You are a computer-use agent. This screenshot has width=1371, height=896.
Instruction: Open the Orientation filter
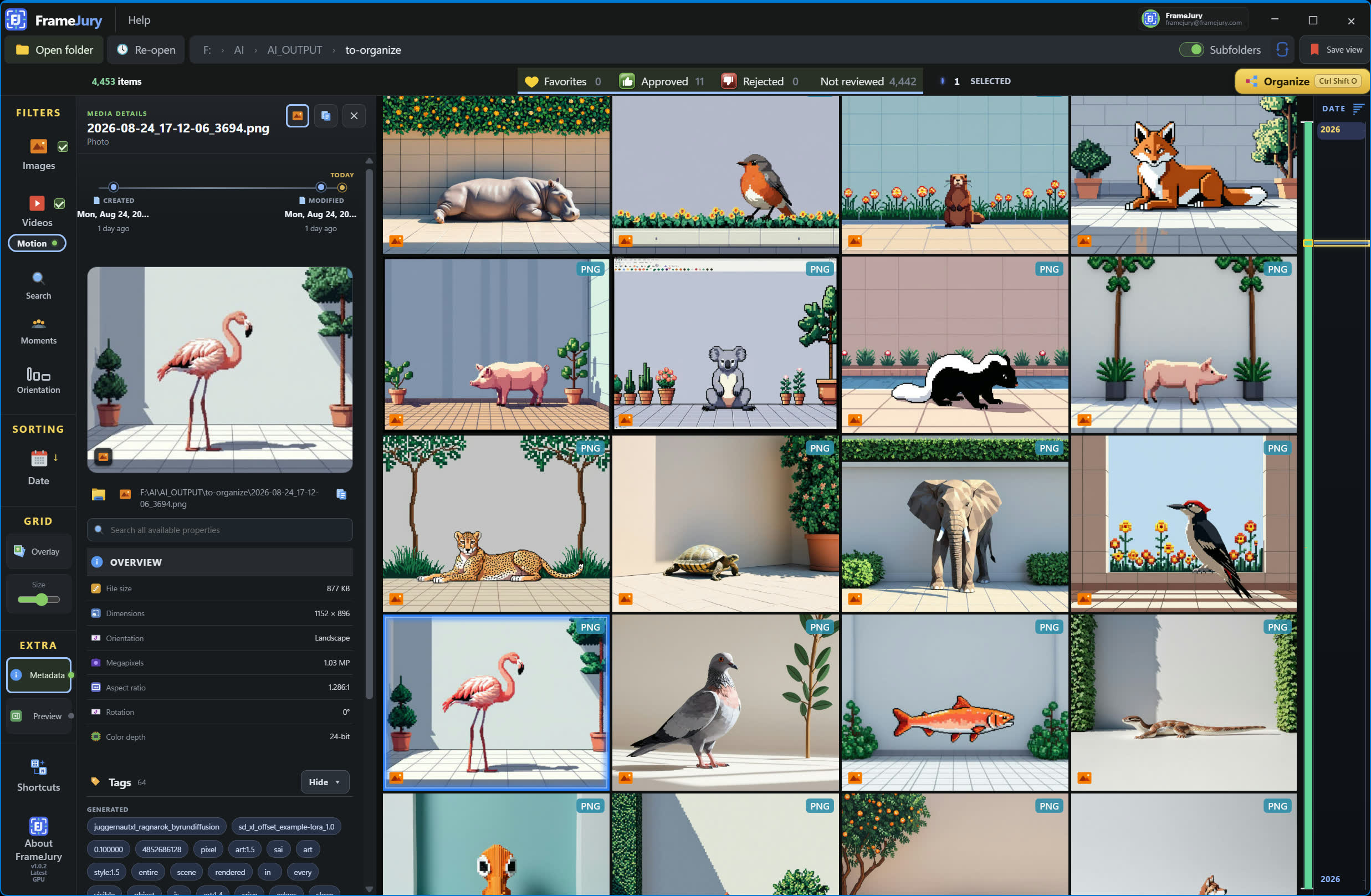(38, 381)
